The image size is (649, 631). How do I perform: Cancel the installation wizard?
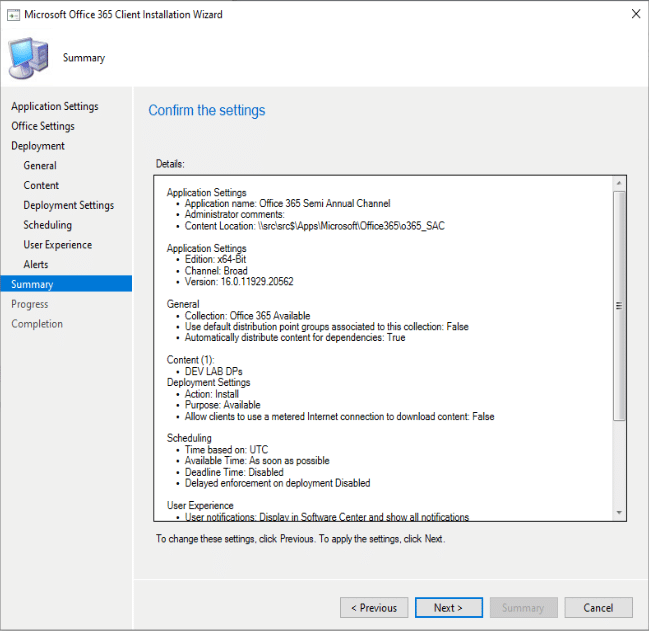[x=598, y=607]
